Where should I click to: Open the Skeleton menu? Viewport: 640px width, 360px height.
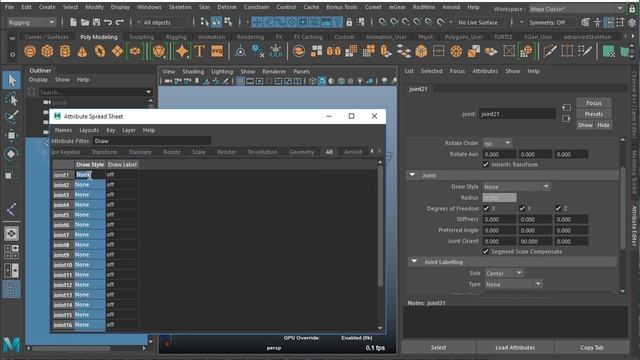click(180, 7)
